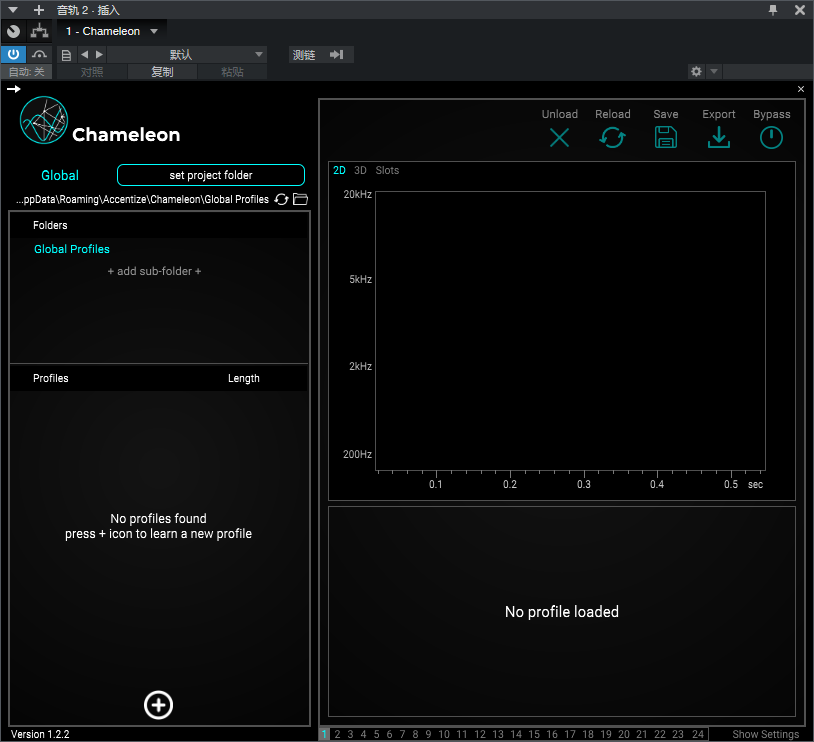
Task: Save the profile using the floppy icon
Action: (666, 138)
